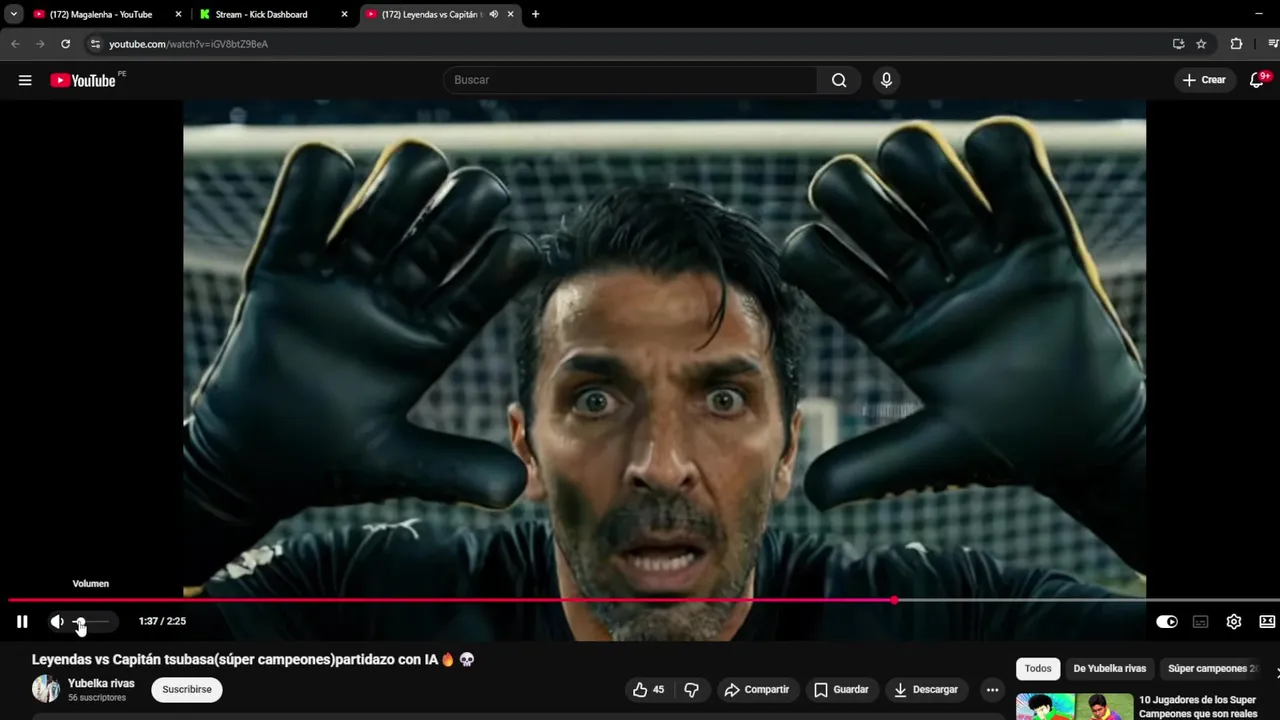Reload the page
The image size is (1280, 720).
click(65, 44)
